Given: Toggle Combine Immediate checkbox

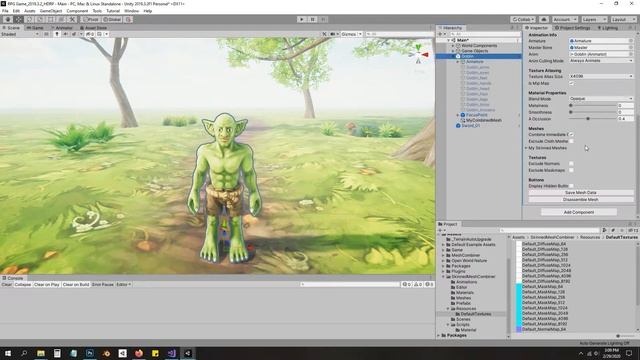Looking at the screenshot, I should (571, 134).
